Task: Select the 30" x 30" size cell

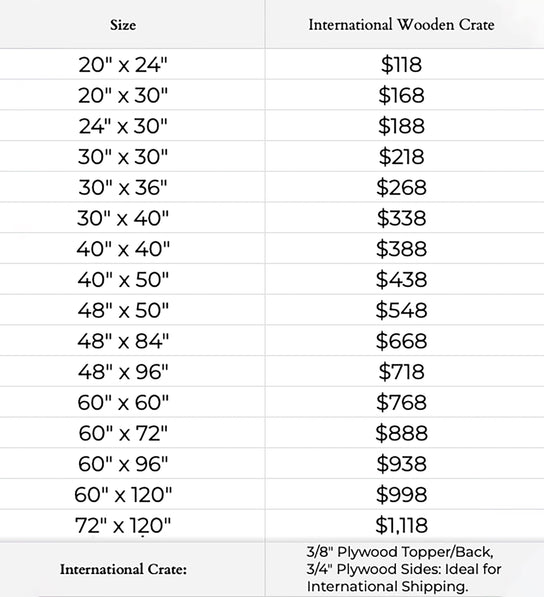Action: (123, 157)
